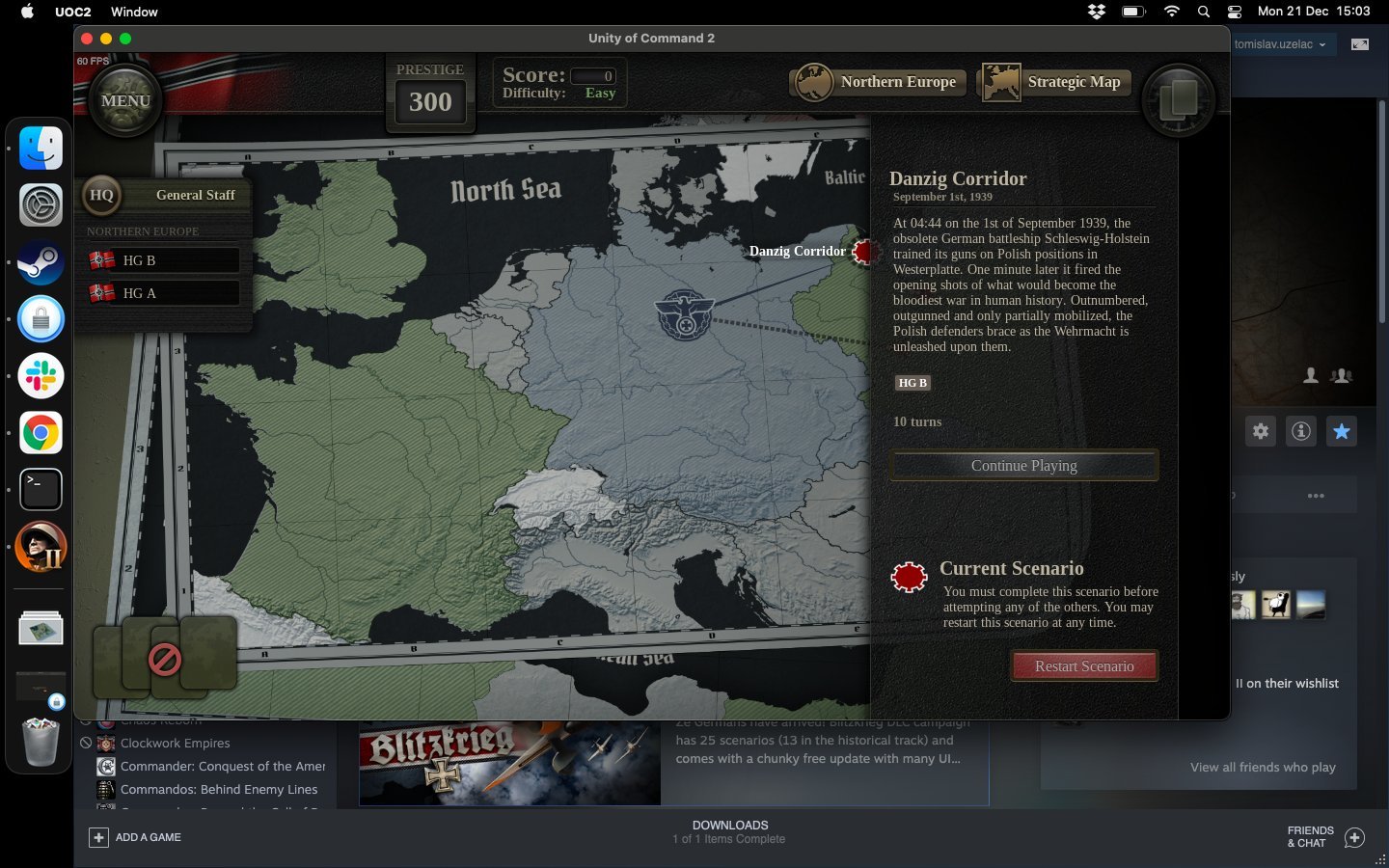
Task: Open the blue padlock app in Dock
Action: pos(41,319)
